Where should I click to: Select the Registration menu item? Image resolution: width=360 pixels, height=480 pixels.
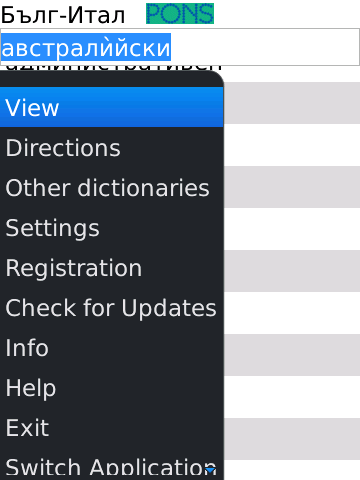tap(112, 268)
